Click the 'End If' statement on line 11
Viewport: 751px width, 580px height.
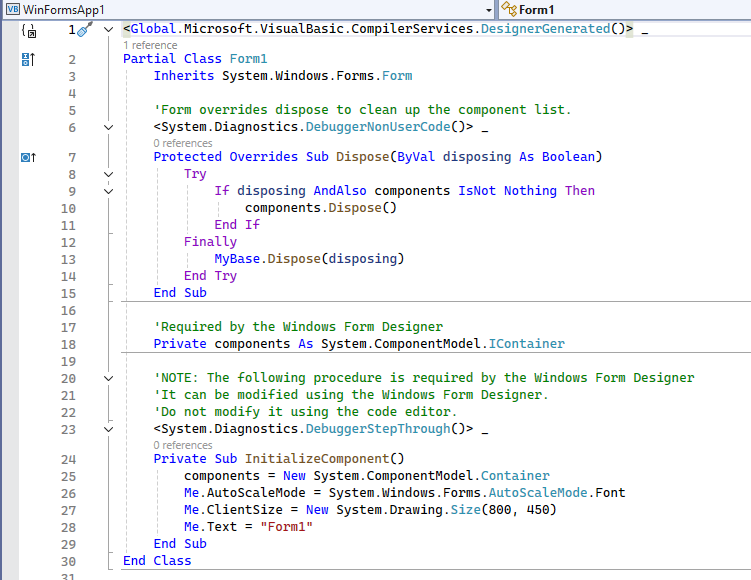coord(237,225)
